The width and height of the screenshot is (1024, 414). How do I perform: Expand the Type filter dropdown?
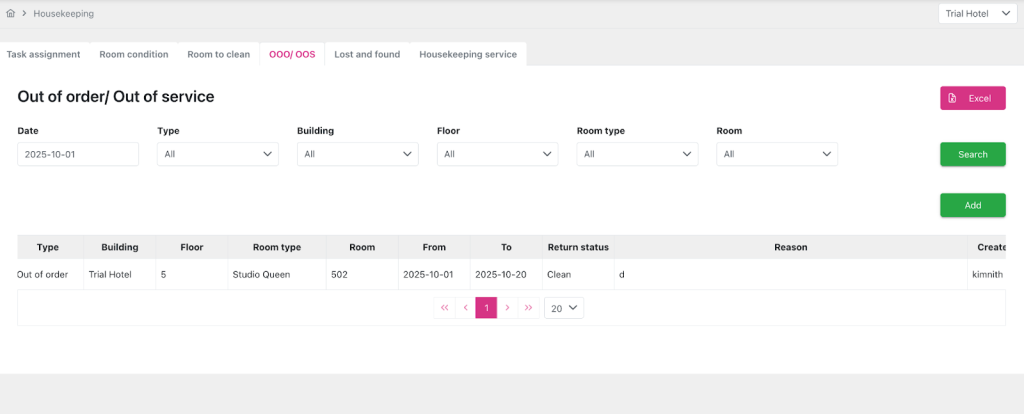coord(217,154)
